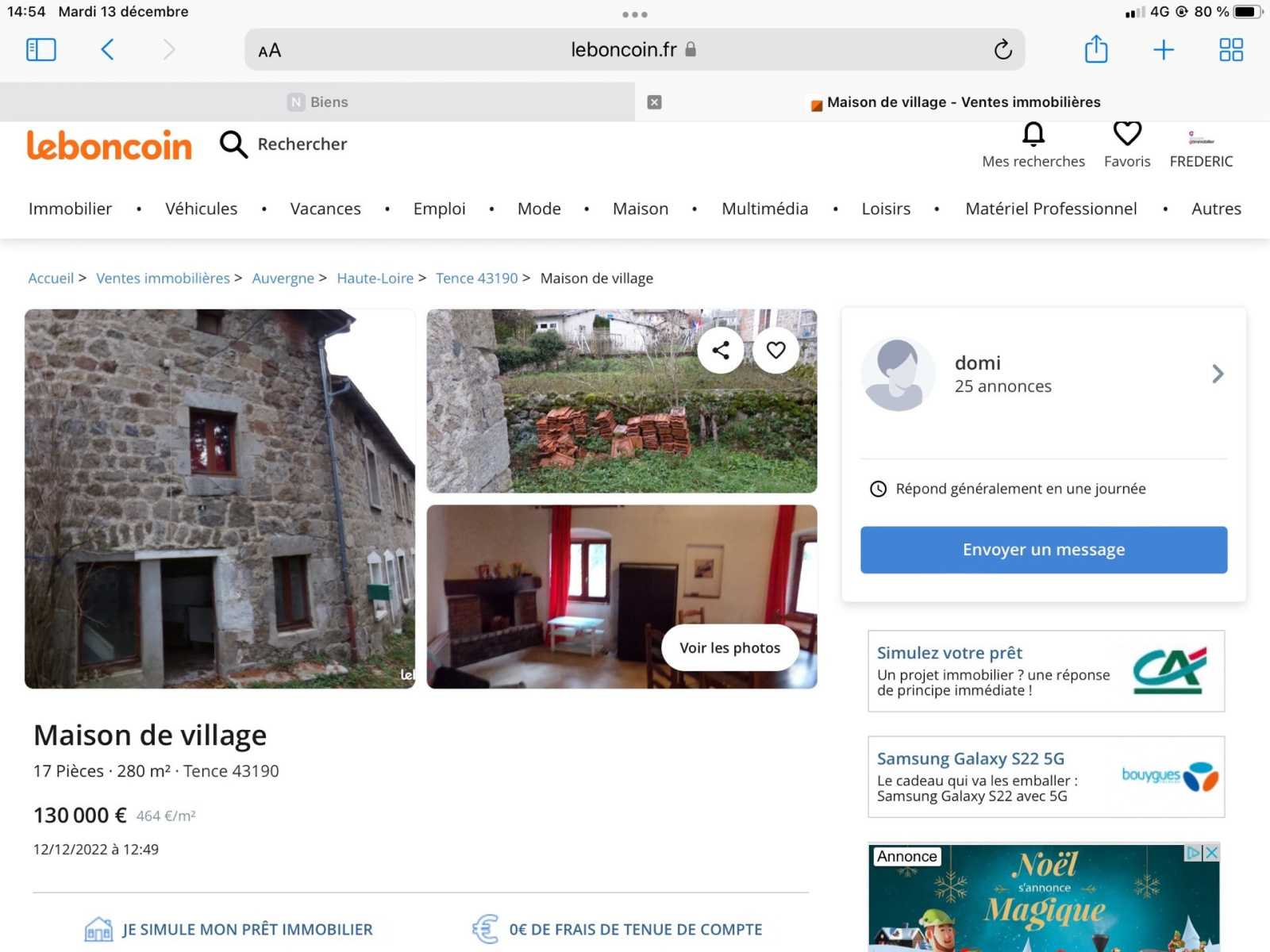The height and width of the screenshot is (952, 1270).
Task: Switch to the Biens tab
Action: tap(317, 102)
